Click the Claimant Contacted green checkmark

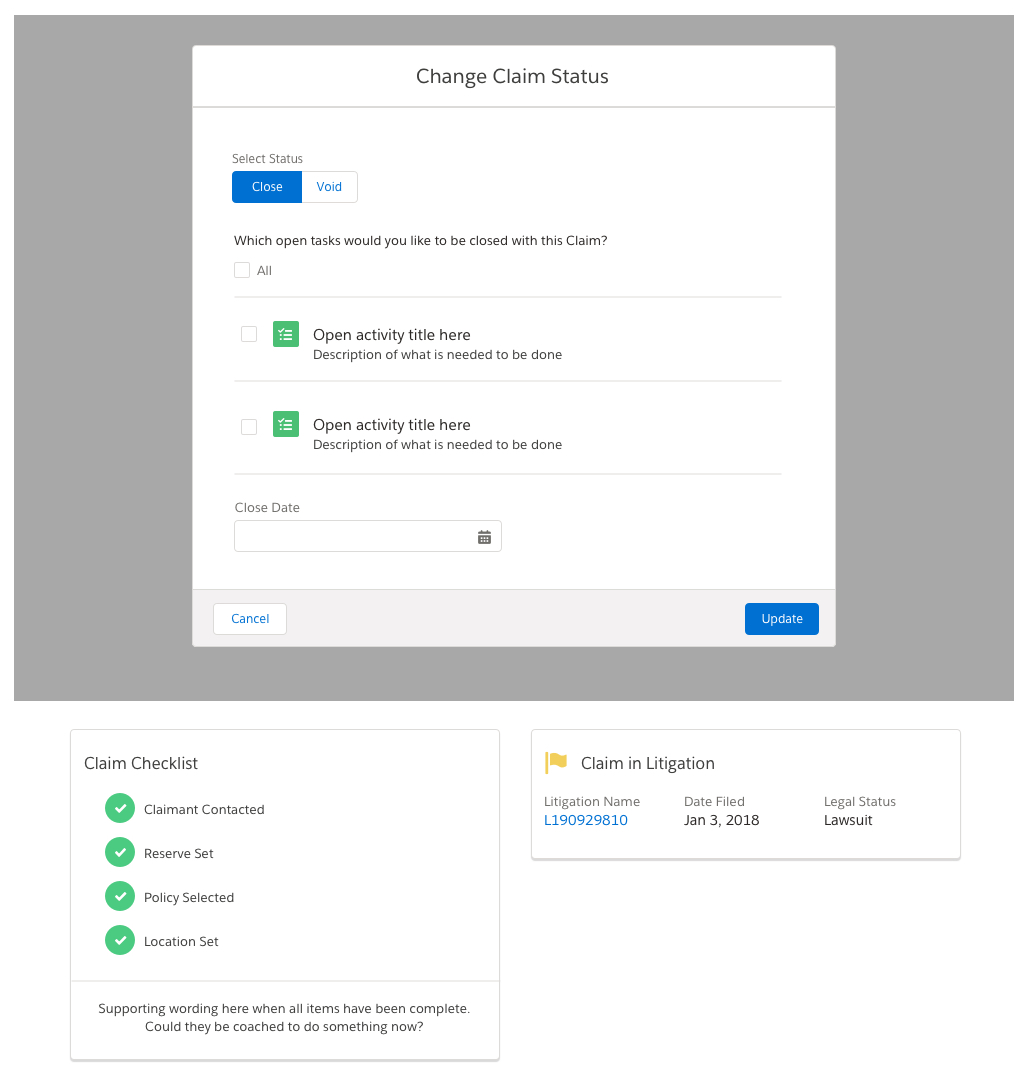(x=120, y=808)
